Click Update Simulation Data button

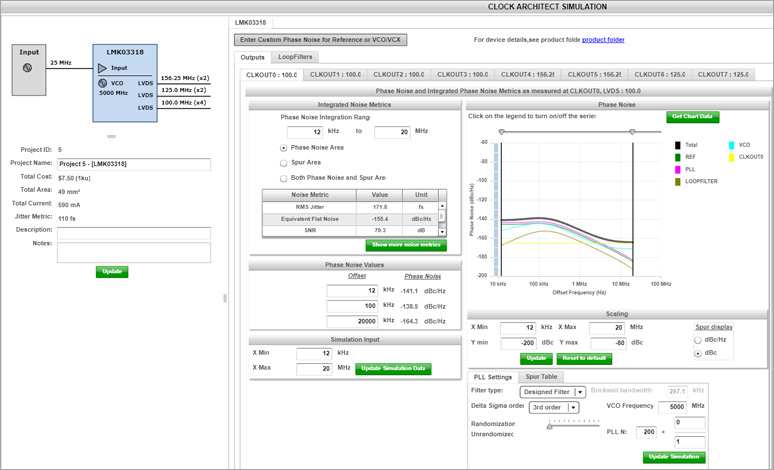pyautogui.click(x=393, y=369)
